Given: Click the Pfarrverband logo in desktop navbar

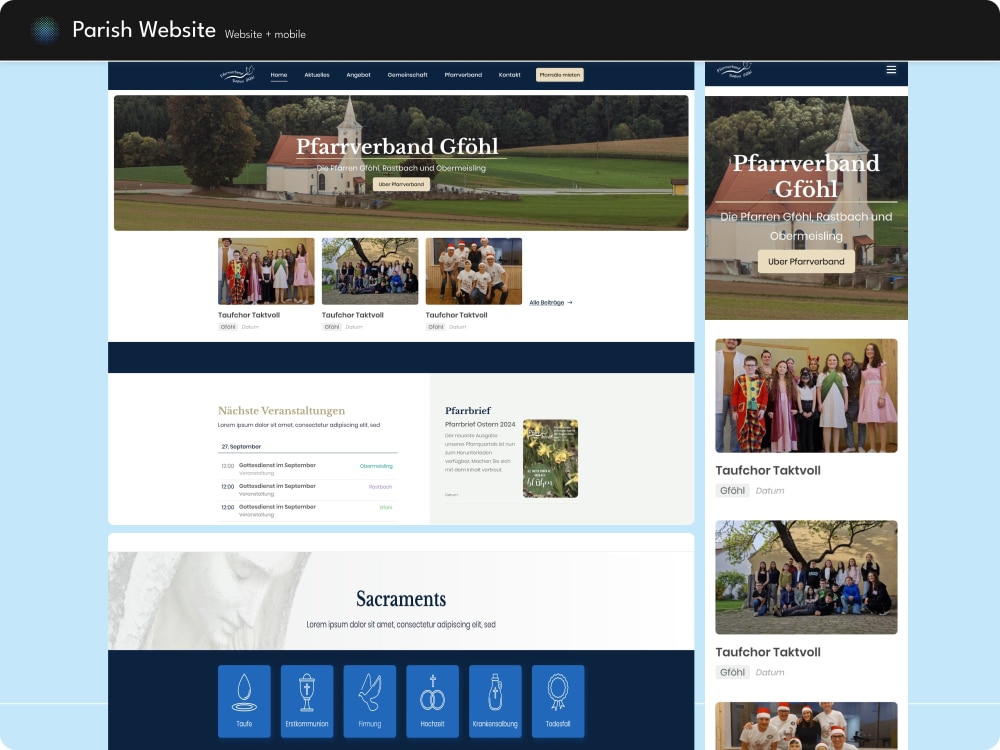Looking at the screenshot, I should pyautogui.click(x=237, y=74).
